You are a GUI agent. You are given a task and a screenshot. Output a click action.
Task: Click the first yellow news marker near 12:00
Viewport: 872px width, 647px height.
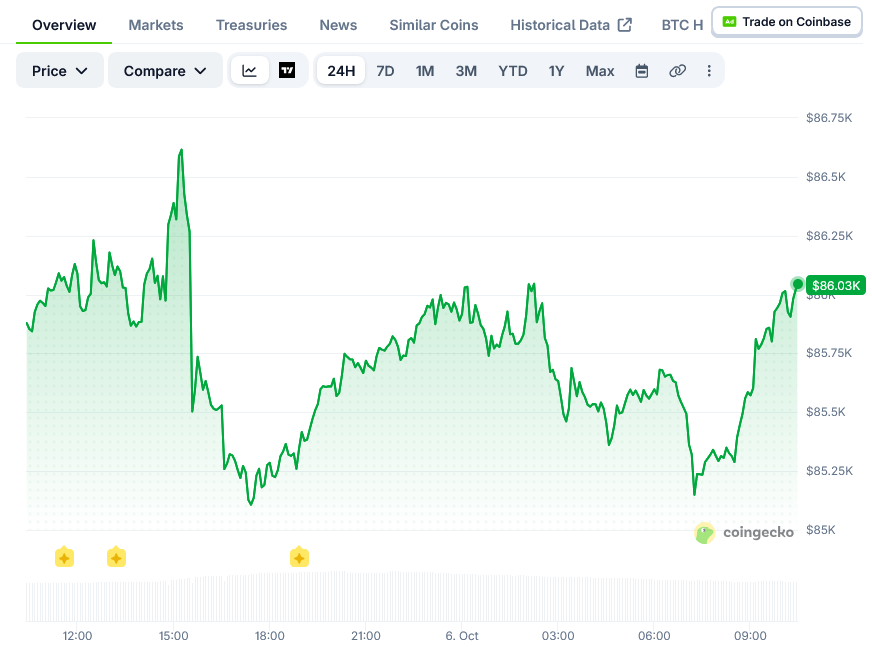(x=65, y=557)
